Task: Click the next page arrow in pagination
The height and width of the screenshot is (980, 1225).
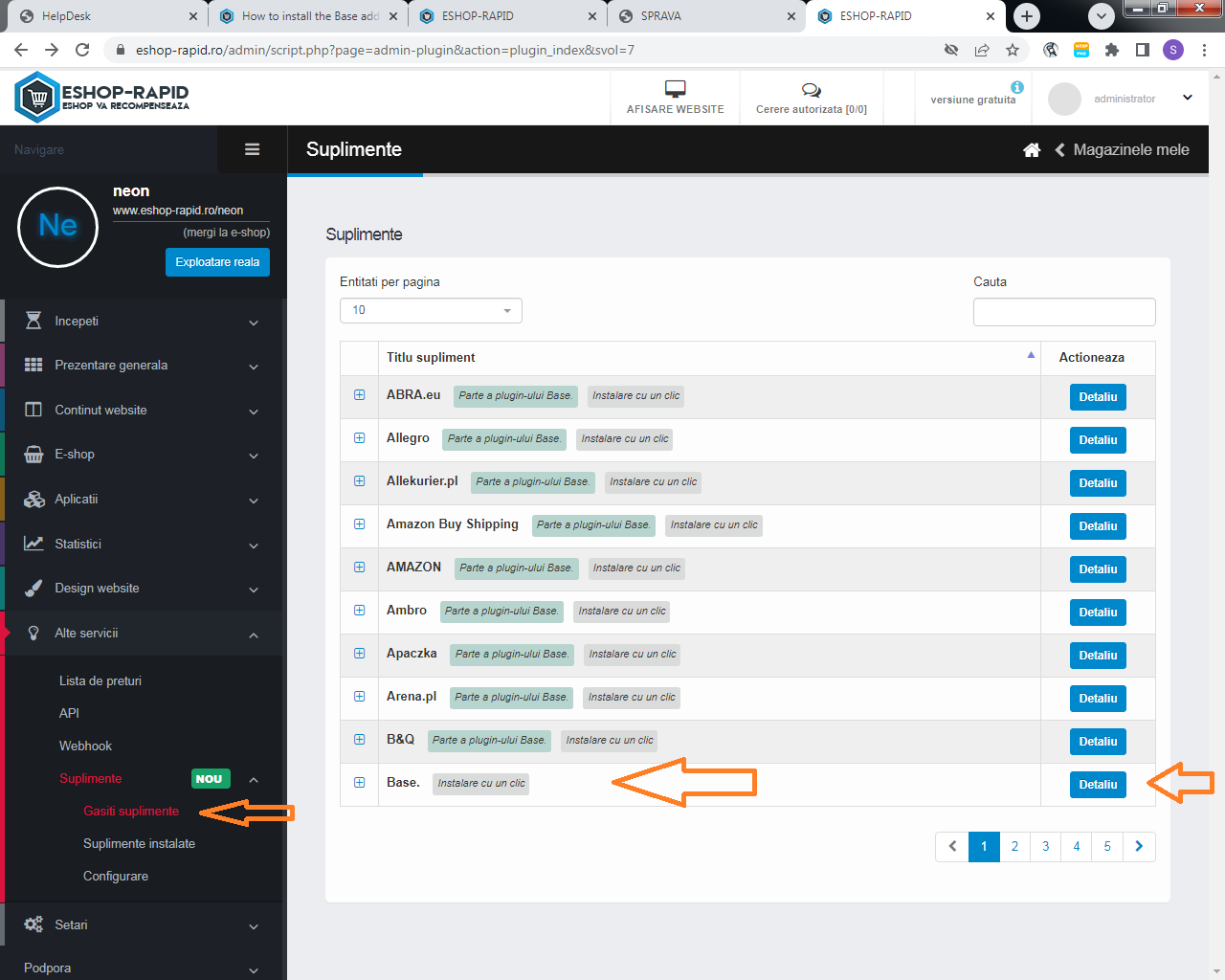Action: [1139, 846]
